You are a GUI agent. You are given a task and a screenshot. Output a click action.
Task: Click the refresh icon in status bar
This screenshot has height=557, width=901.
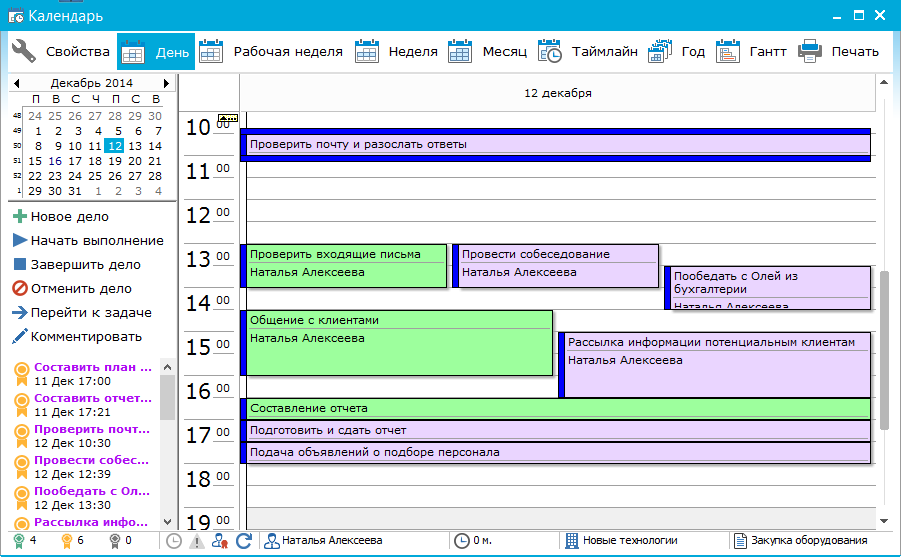pos(243,541)
